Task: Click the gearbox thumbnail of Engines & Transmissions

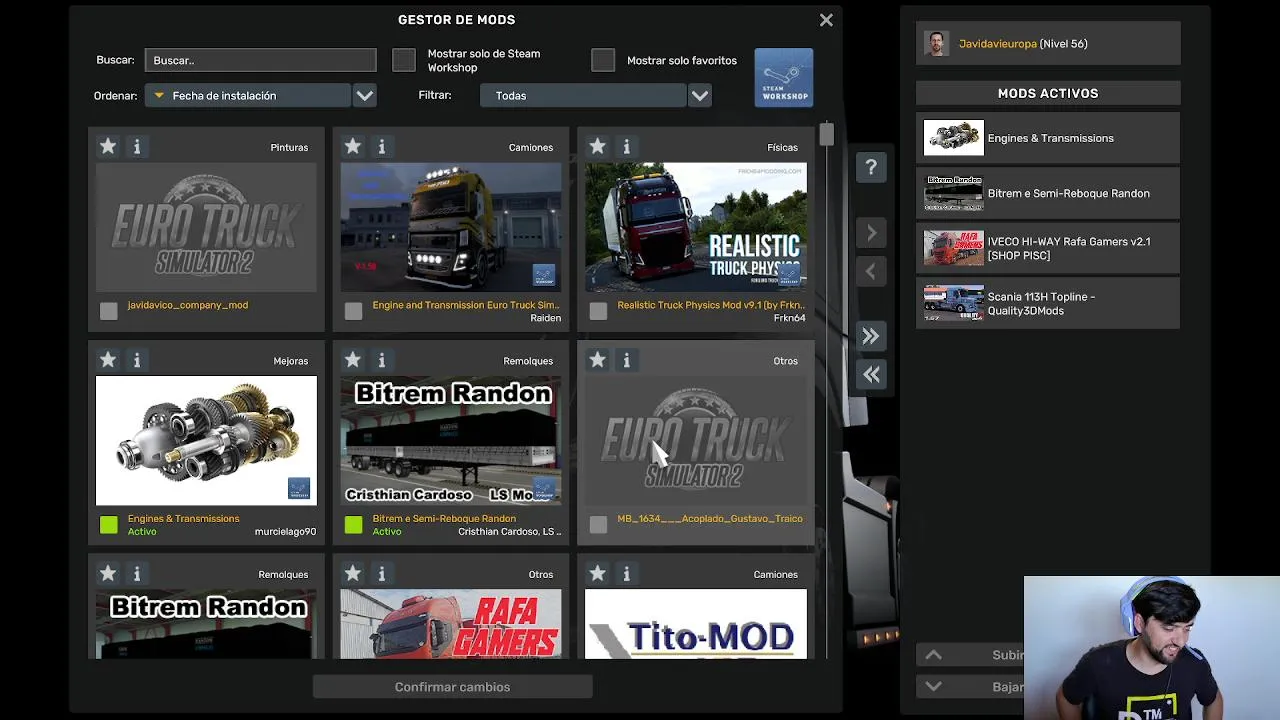Action: tap(206, 441)
